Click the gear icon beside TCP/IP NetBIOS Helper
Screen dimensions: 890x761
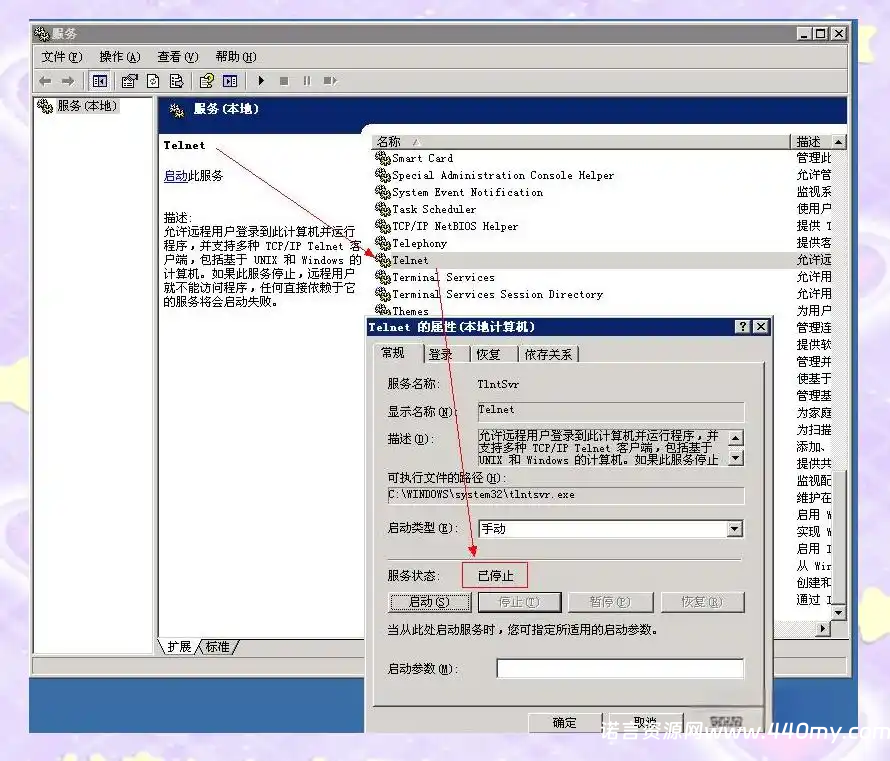coord(383,226)
